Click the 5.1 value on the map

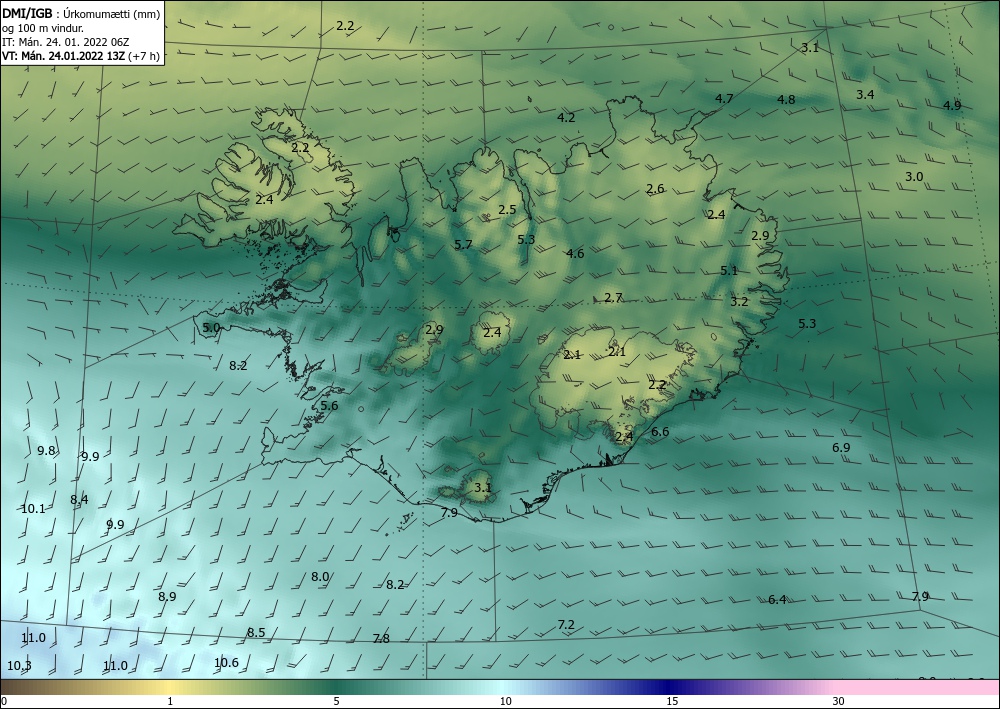point(729,270)
